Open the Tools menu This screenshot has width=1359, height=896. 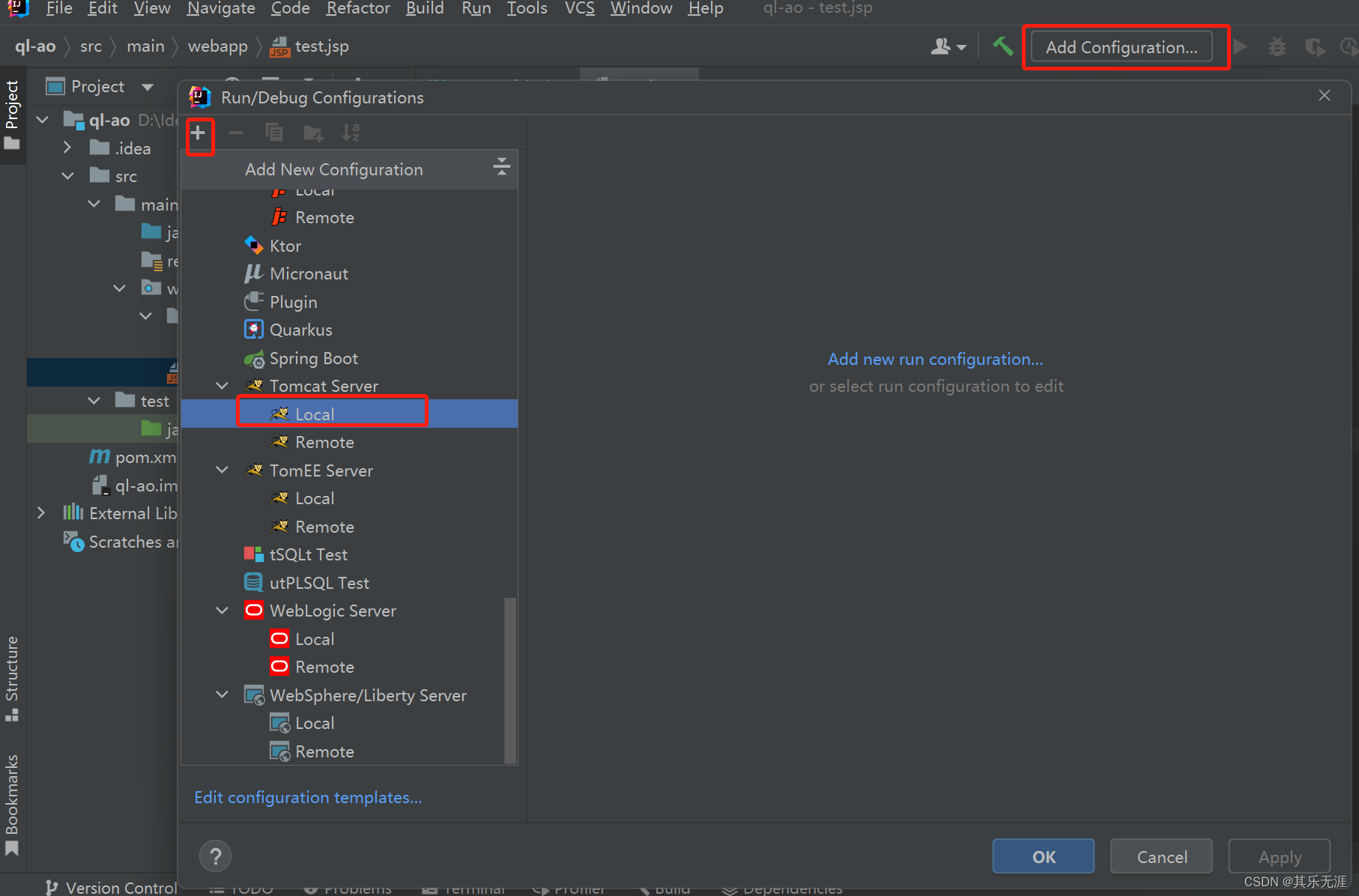click(x=527, y=8)
